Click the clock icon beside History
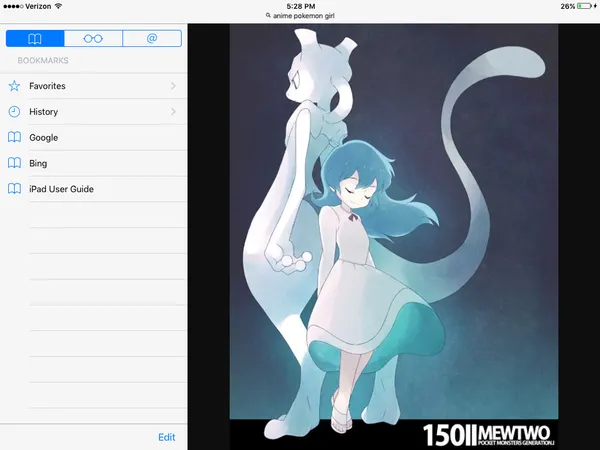The width and height of the screenshot is (600, 450). coord(14,112)
